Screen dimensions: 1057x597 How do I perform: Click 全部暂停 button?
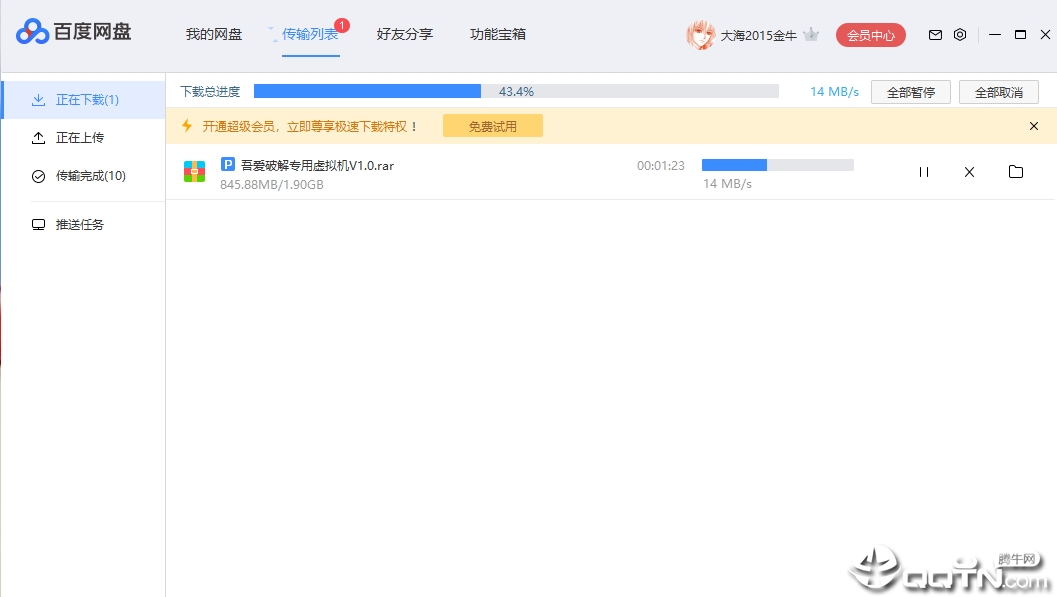(911, 92)
